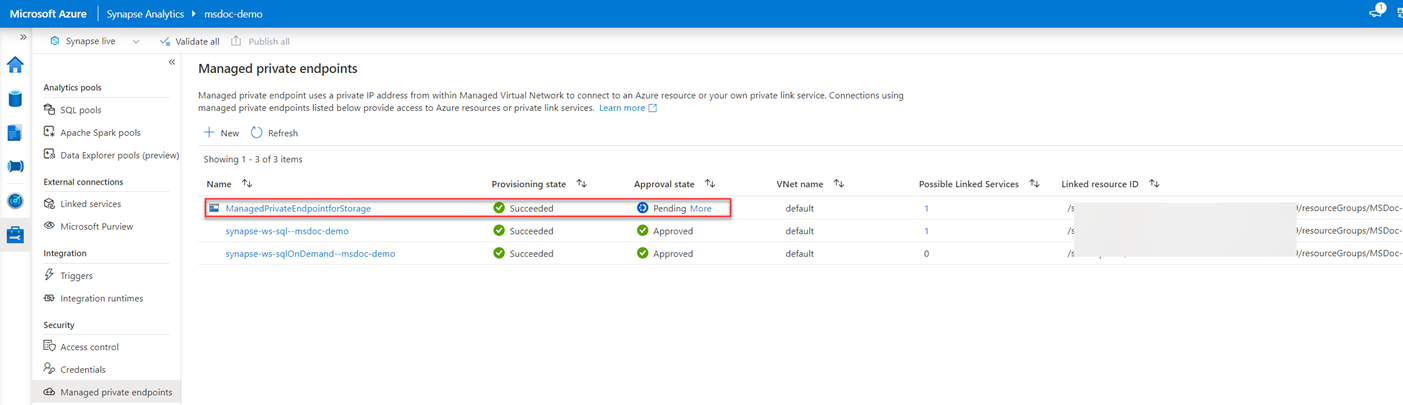Click Succeeded status for synapse-ws-sqlOnDemand row

[523, 254]
